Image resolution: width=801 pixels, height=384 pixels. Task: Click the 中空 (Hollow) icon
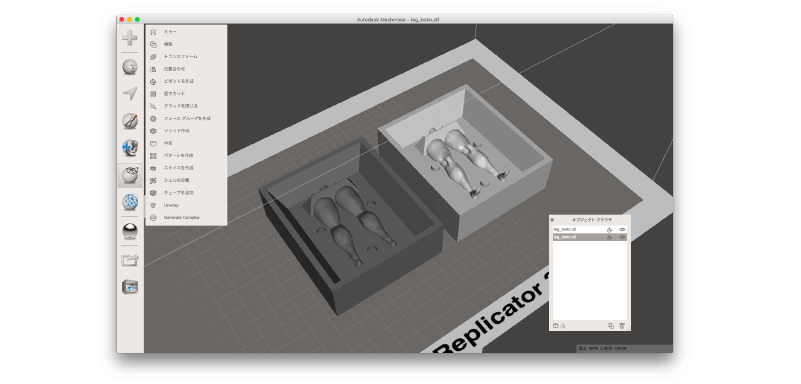click(x=153, y=143)
